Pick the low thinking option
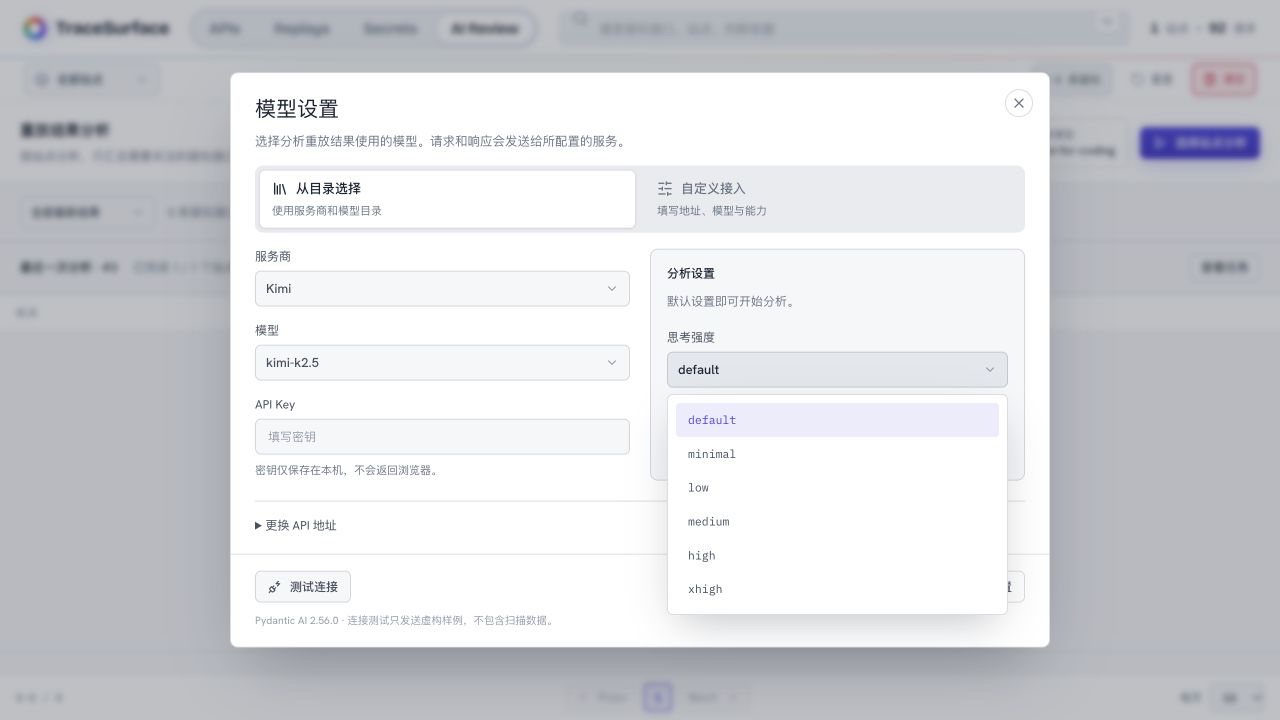1280x720 pixels. [x=837, y=488]
